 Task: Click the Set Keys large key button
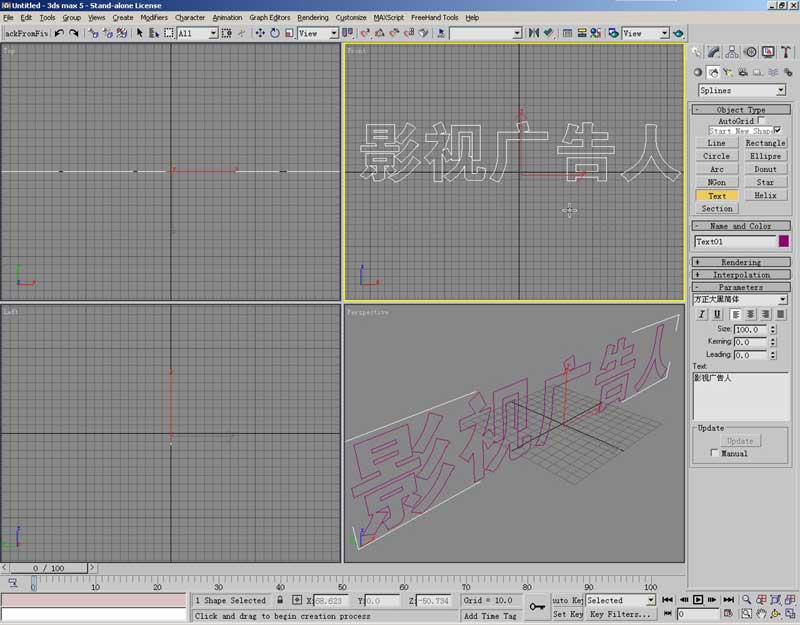click(537, 606)
